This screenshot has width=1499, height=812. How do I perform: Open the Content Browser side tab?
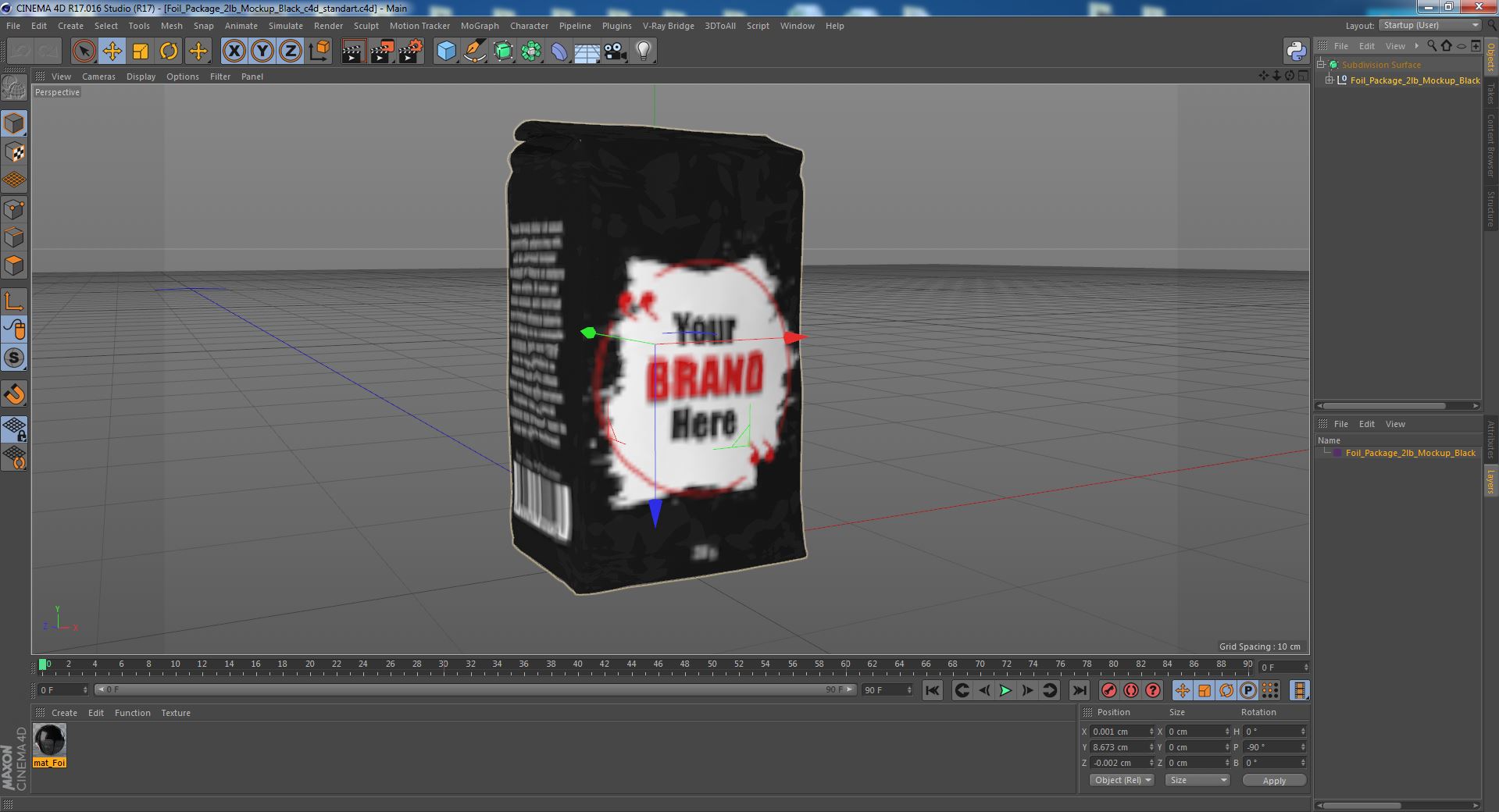pos(1490,145)
